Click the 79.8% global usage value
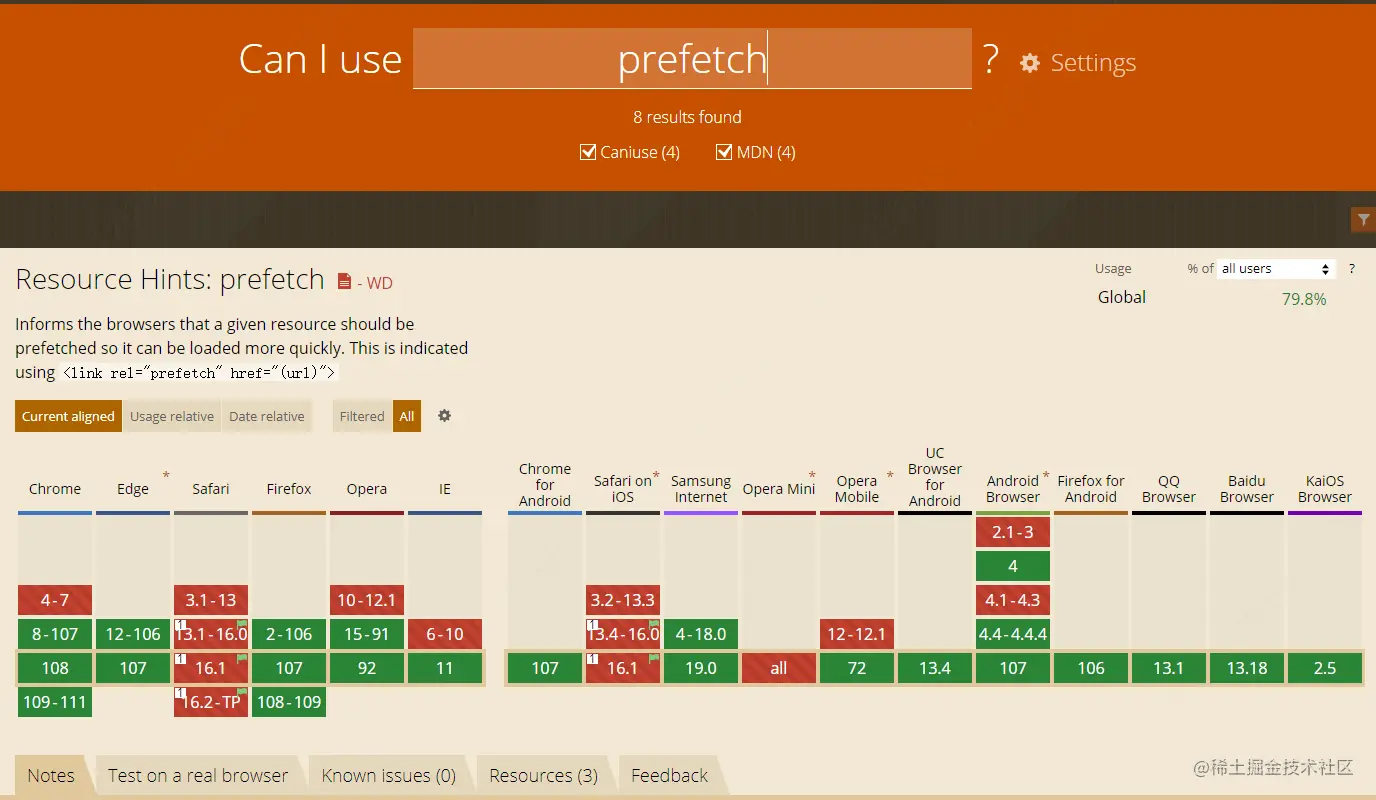The width and height of the screenshot is (1376, 800). [x=1304, y=299]
